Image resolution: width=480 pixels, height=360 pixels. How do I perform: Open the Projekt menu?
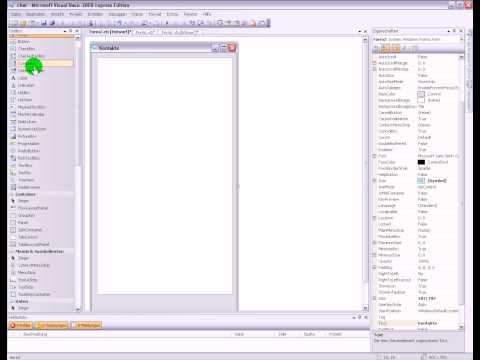click(76, 14)
